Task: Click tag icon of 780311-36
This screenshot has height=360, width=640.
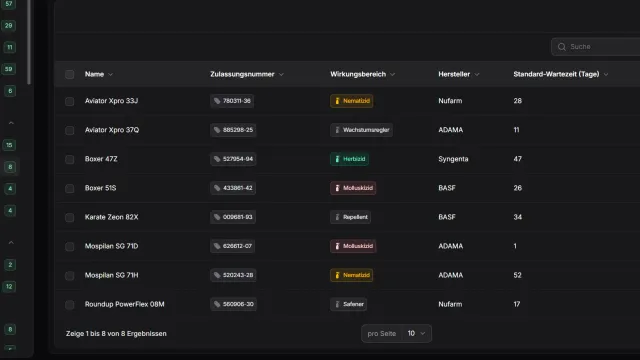Action: point(217,101)
